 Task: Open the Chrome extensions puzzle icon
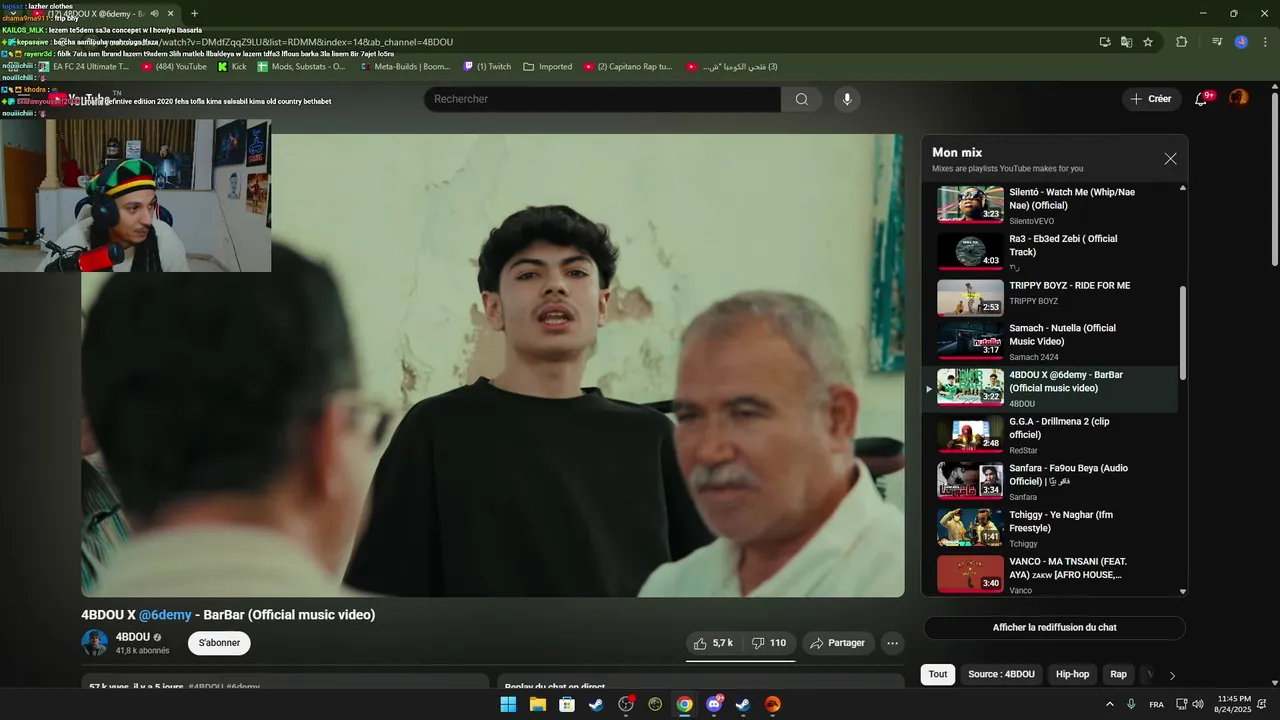click(x=1182, y=42)
